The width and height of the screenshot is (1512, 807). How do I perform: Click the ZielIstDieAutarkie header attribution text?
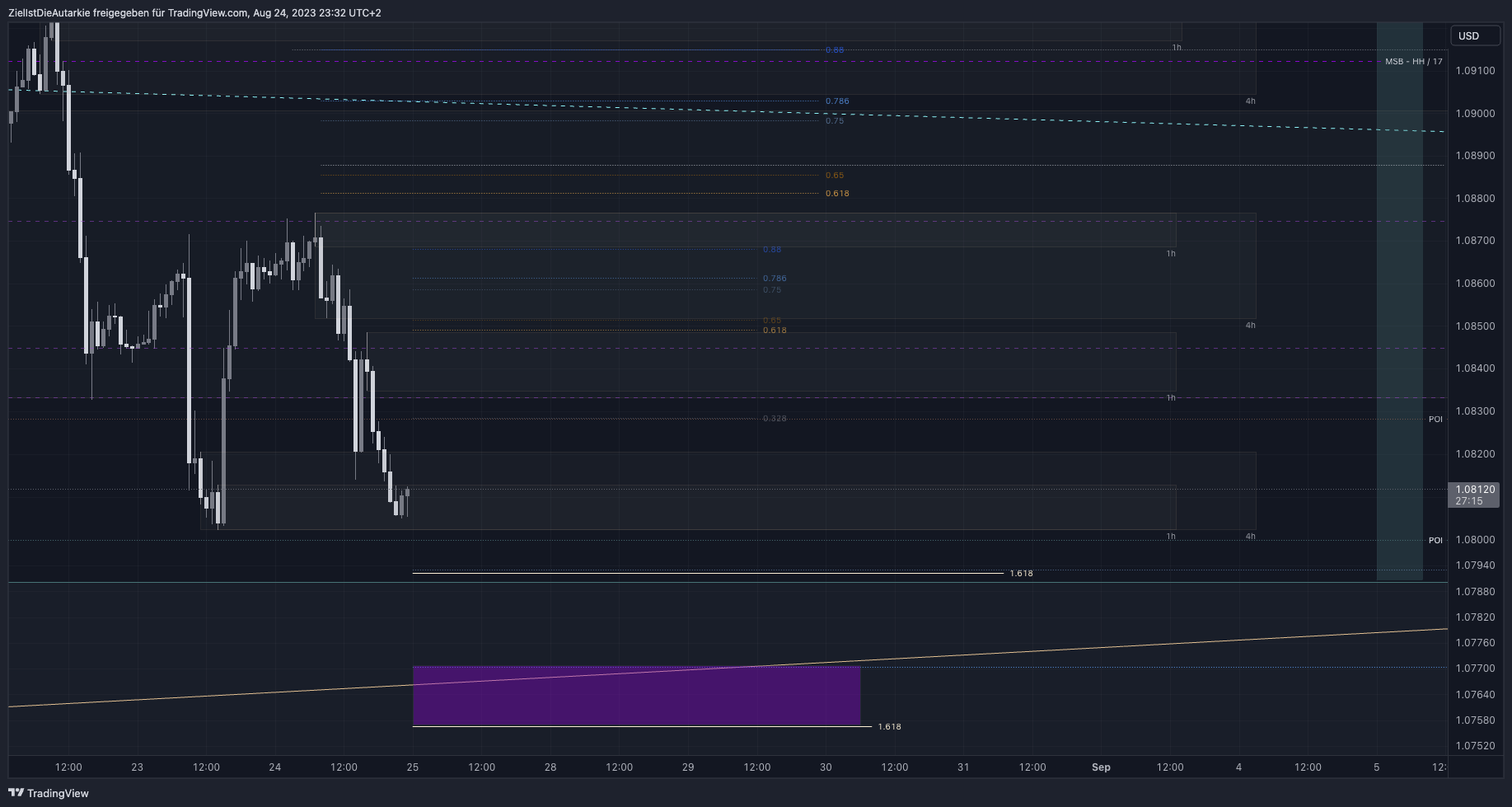[x=194, y=12]
